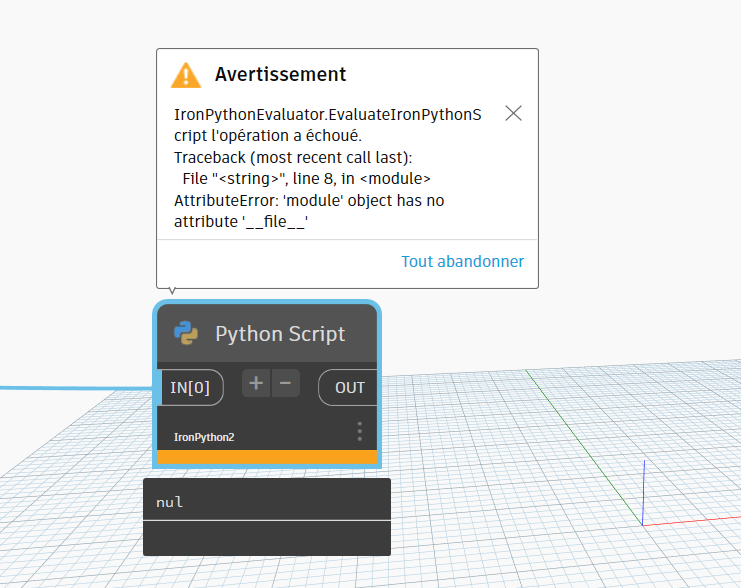Image resolution: width=741 pixels, height=588 pixels.
Task: Click the 'File "<string>", line 8' text
Action: point(258,179)
